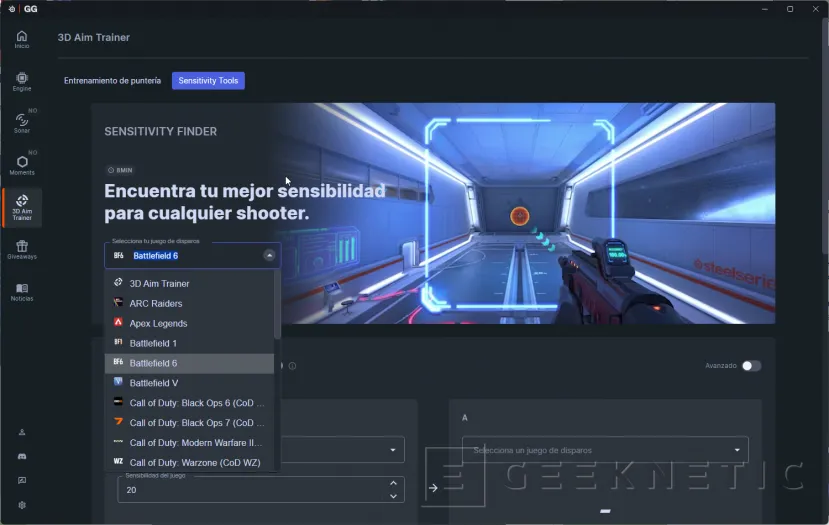Decrease Sensibilidad del juego with down arrow
This screenshot has height=525, width=829.
(x=393, y=496)
